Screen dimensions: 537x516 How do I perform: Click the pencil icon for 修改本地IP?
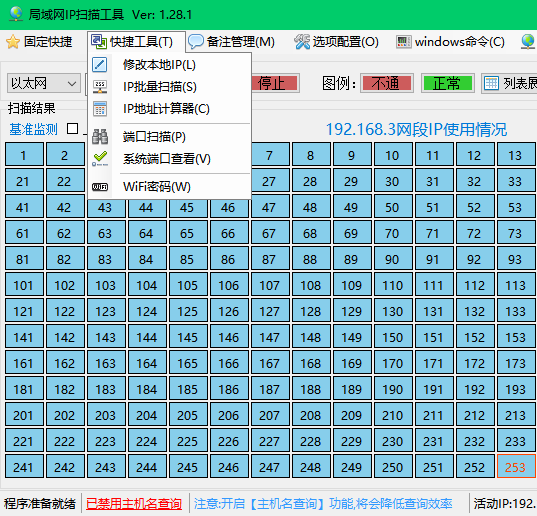click(x=100, y=65)
